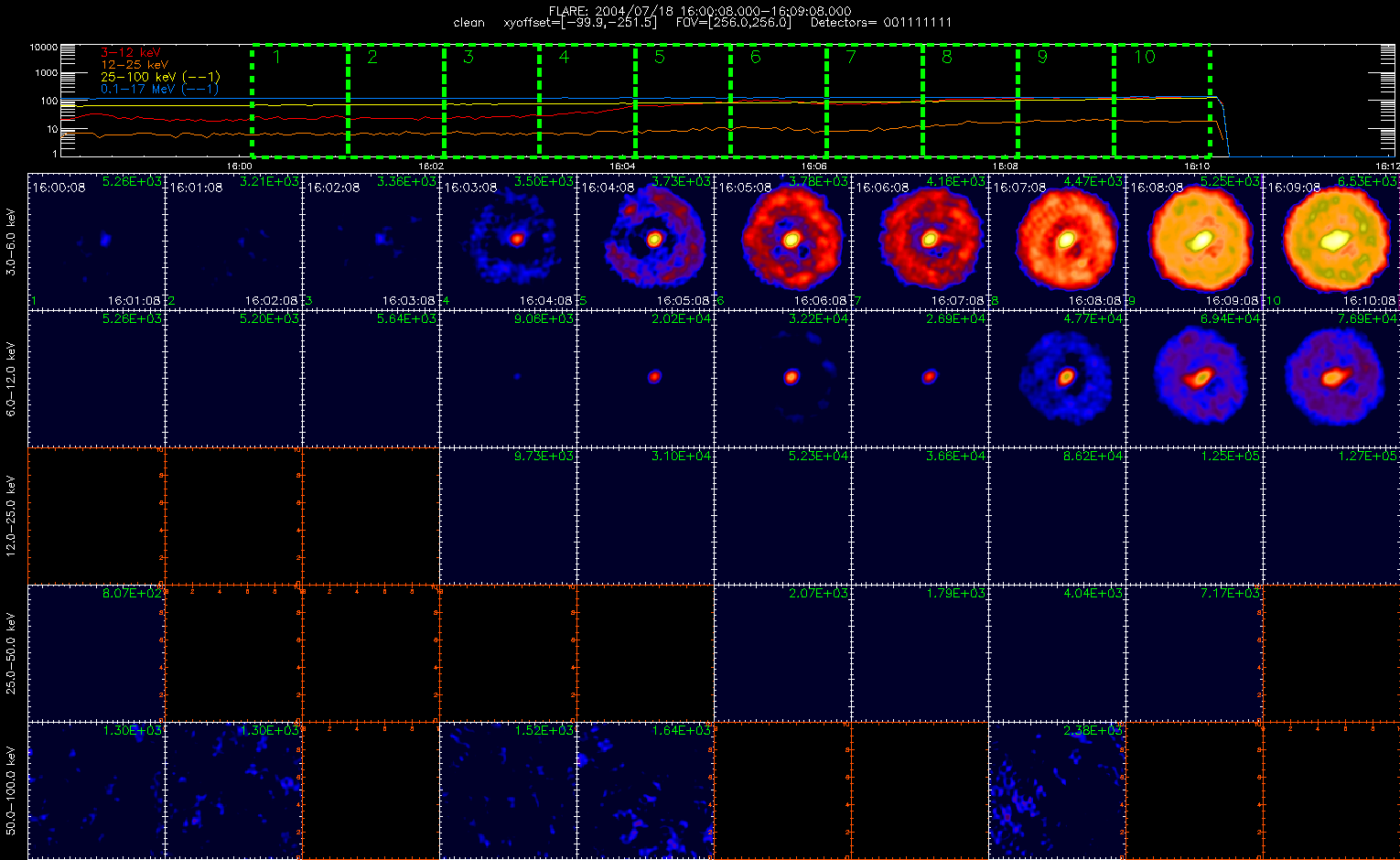Click the peak value '5.23E+04'

coord(818,457)
